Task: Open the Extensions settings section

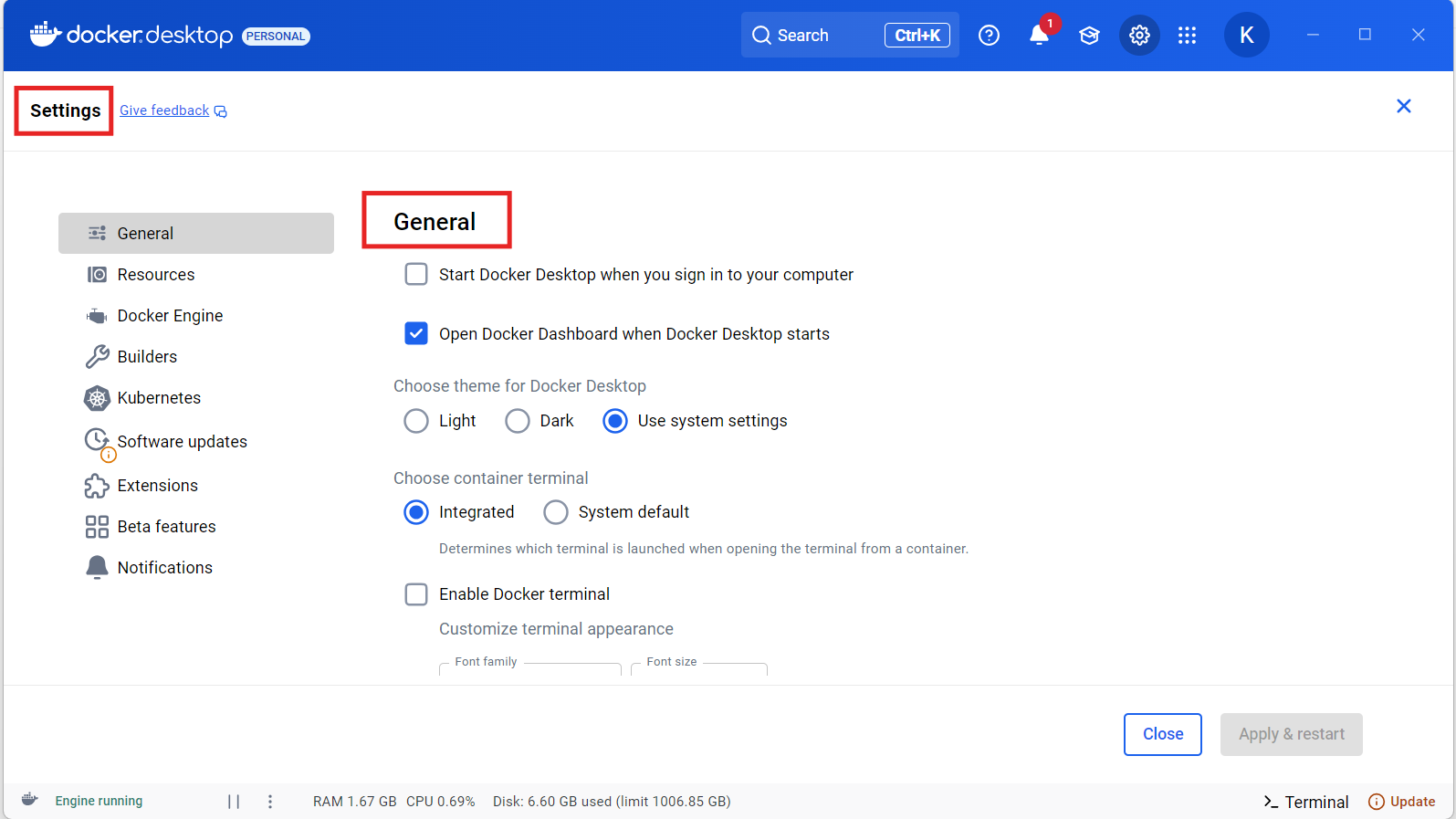Action: (196, 486)
